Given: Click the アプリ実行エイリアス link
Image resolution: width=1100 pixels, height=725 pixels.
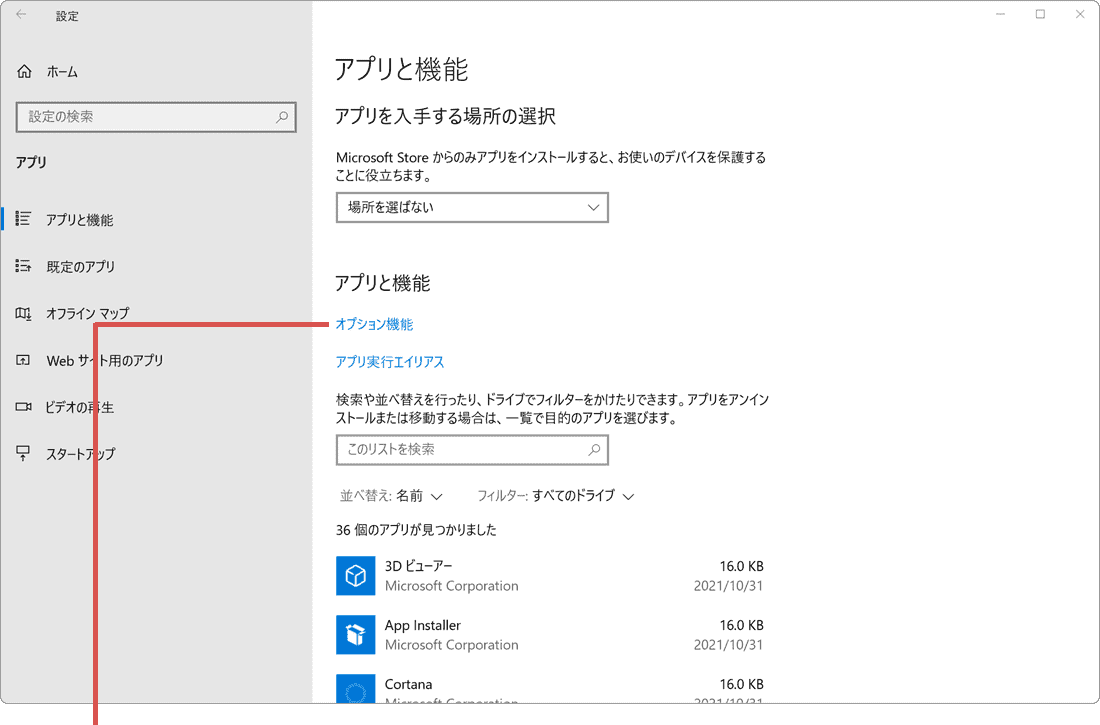Looking at the screenshot, I should coord(390,361).
